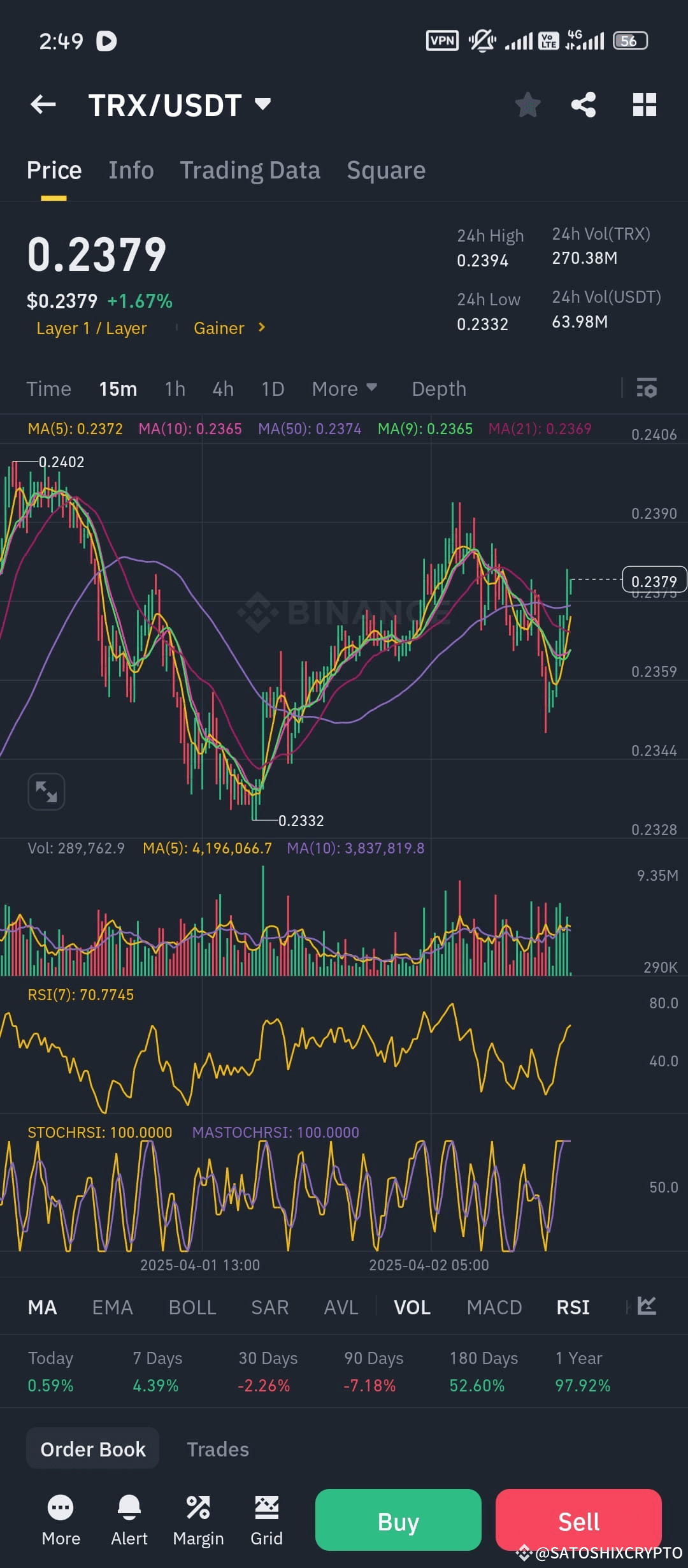Toggle the MA indicator
Screen dimensions: 688x1568
[x=43, y=1307]
